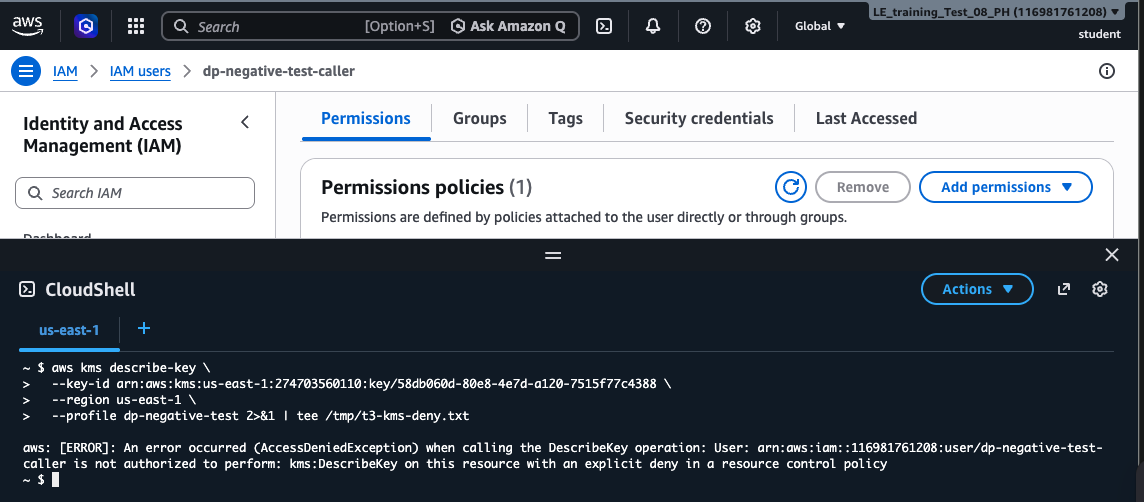Switch to the Groups tab
The height and width of the screenshot is (502, 1144).
click(479, 118)
